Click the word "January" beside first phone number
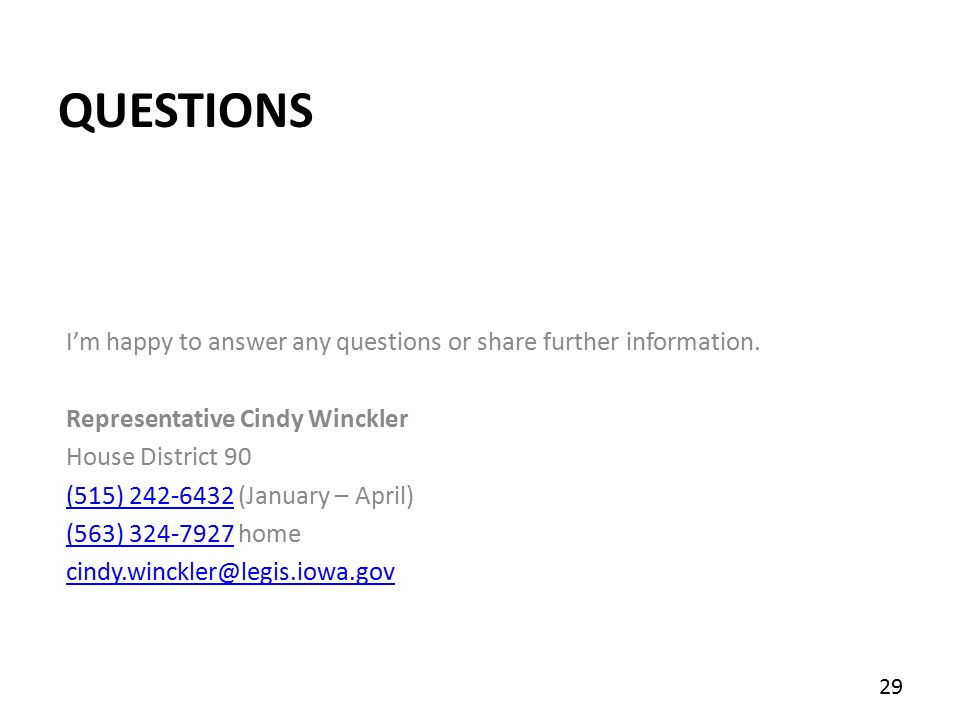This screenshot has height=720, width=960. pos(285,496)
